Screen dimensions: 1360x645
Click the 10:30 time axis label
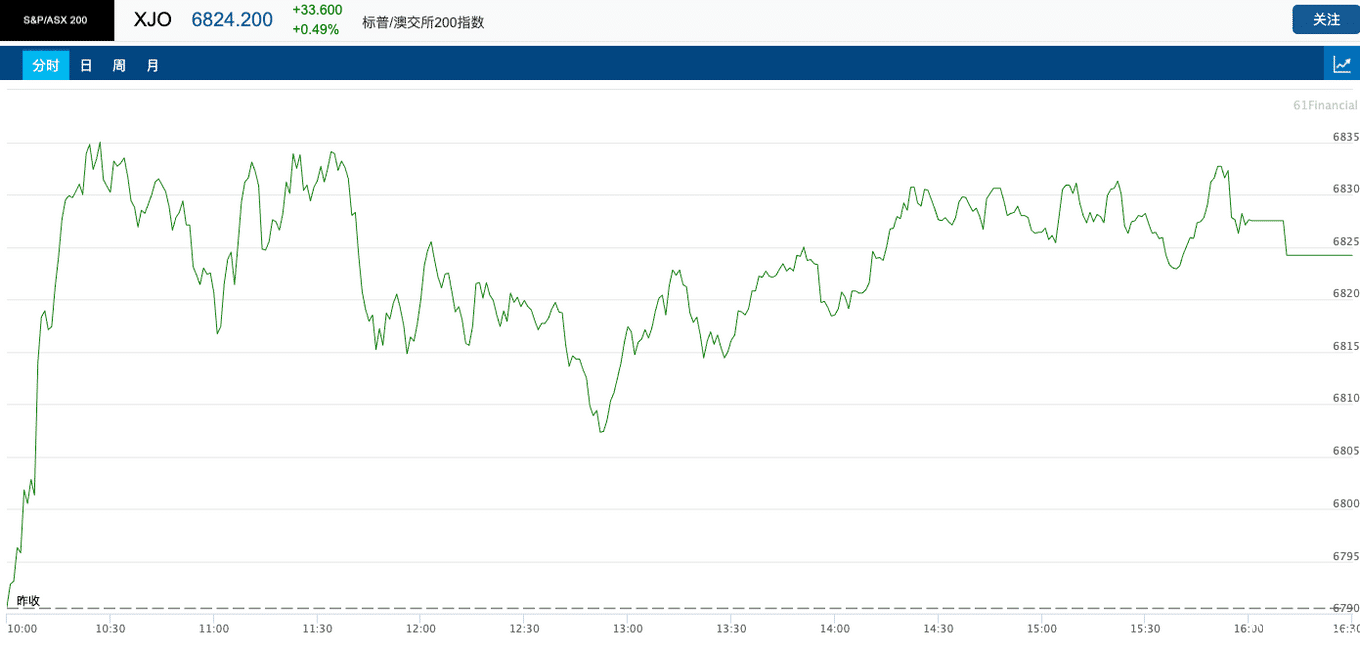point(110,629)
